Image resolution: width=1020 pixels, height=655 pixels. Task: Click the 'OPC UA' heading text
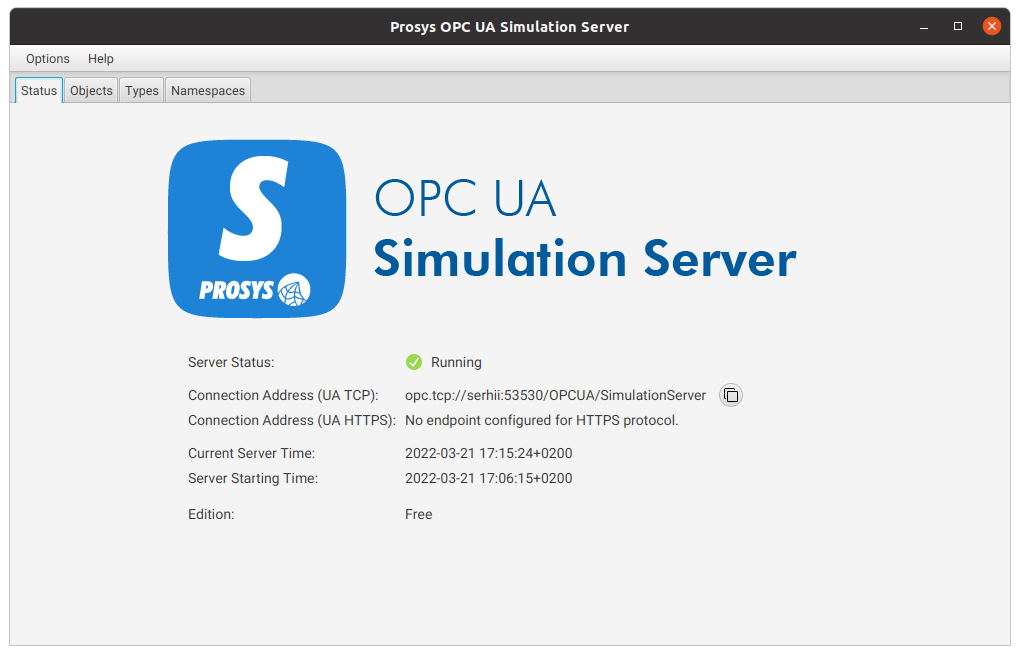tap(465, 198)
